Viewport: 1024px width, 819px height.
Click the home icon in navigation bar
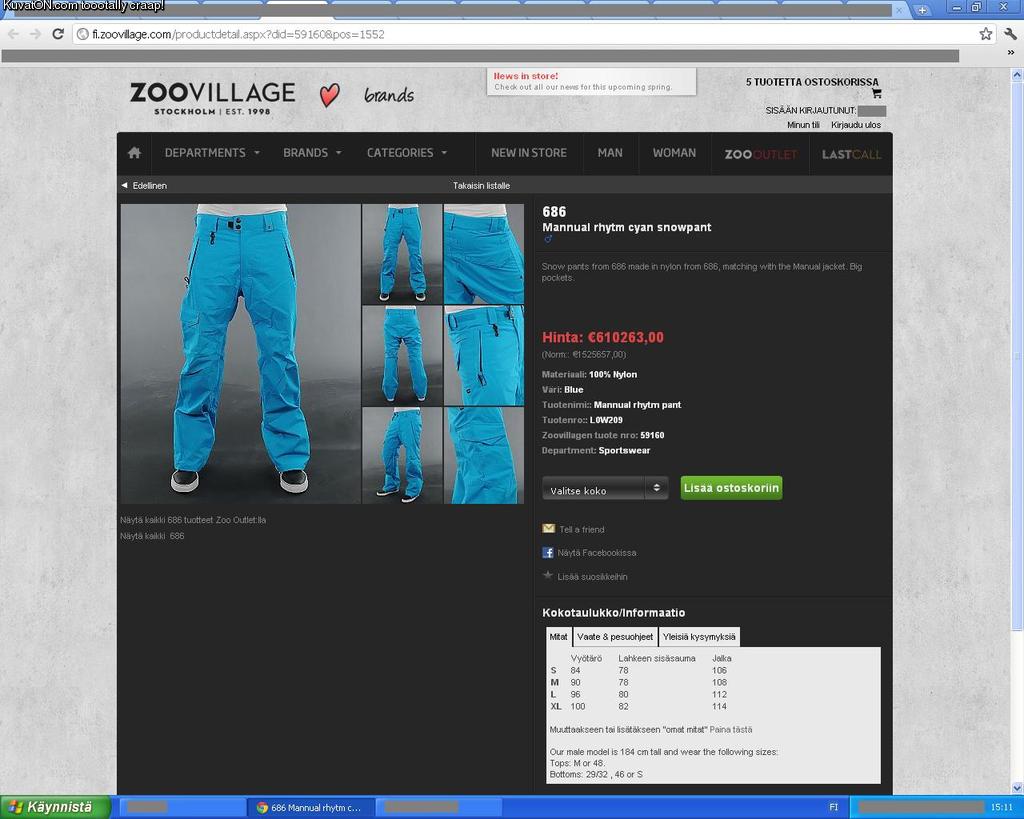pos(134,153)
